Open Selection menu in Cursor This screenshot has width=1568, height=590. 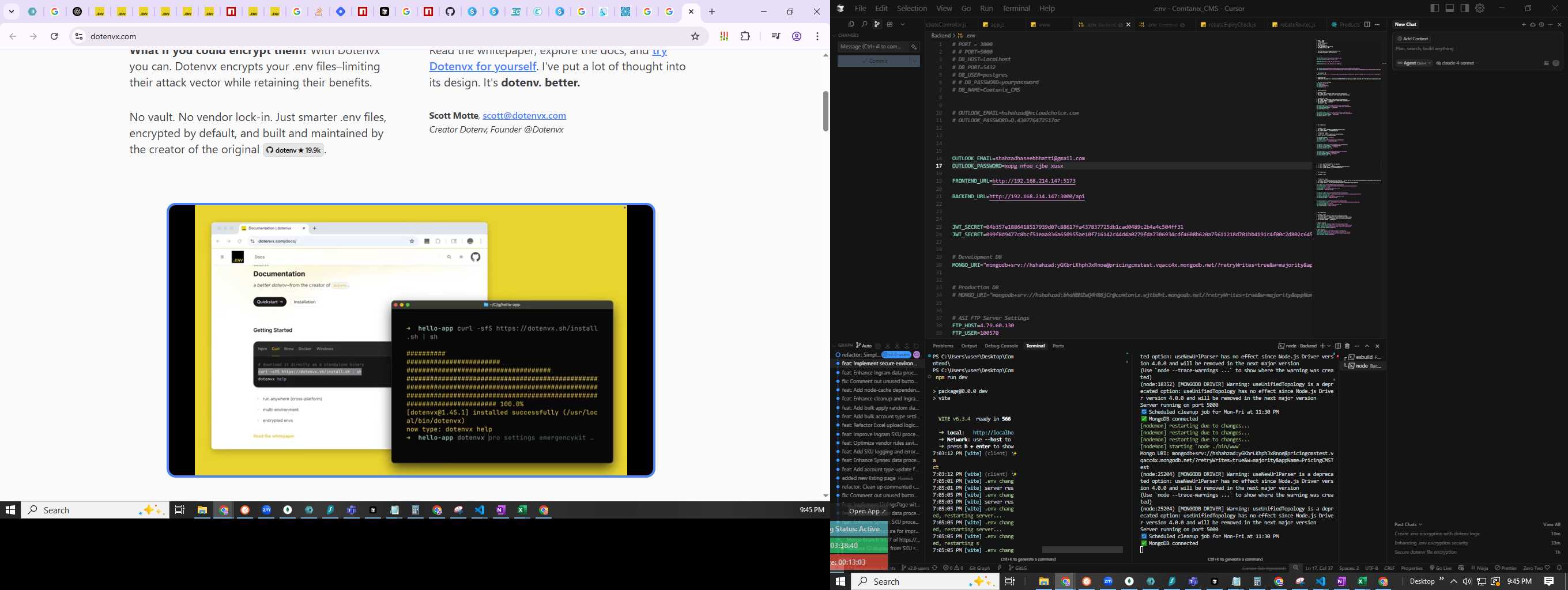(912, 9)
